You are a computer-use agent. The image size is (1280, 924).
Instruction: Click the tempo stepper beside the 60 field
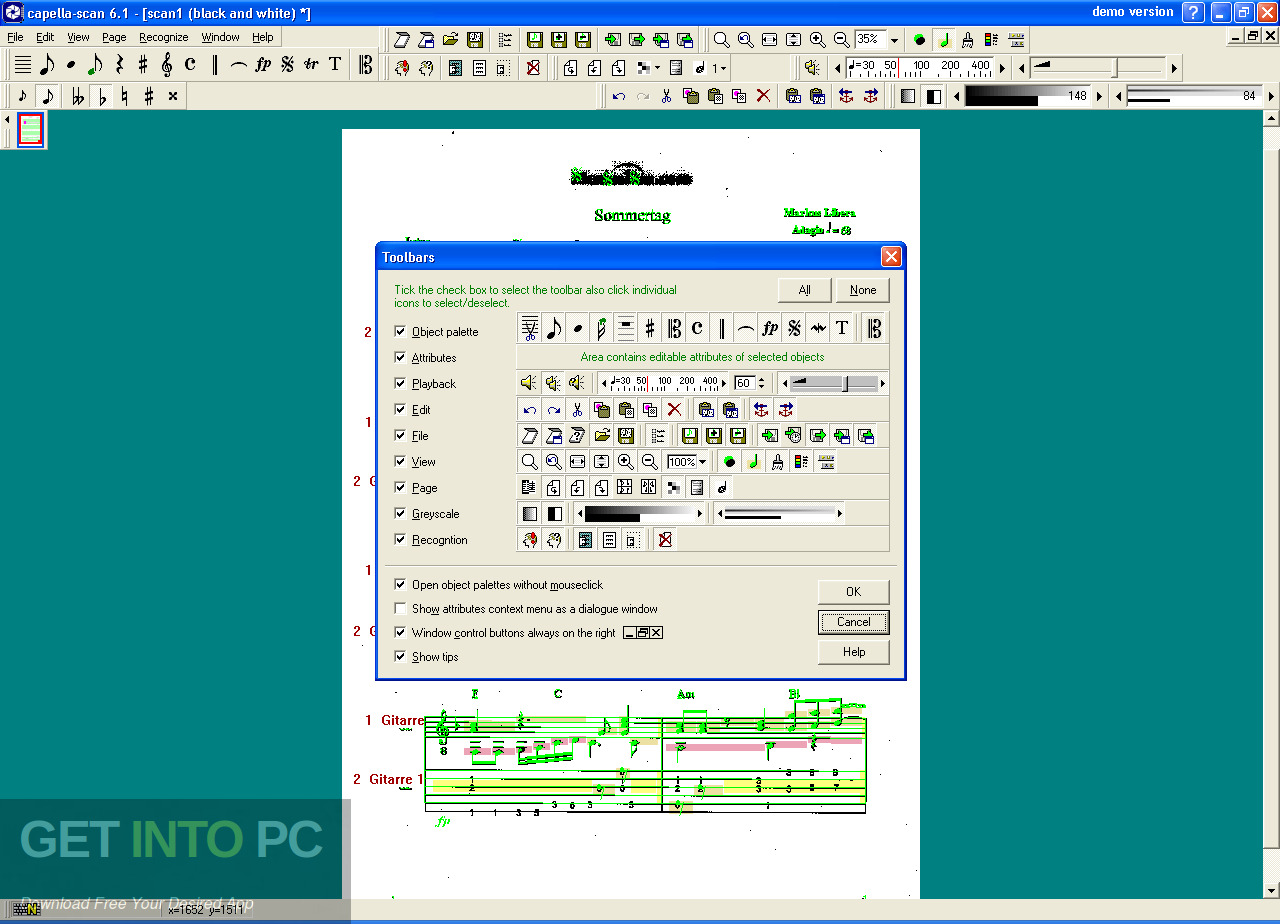tap(762, 383)
